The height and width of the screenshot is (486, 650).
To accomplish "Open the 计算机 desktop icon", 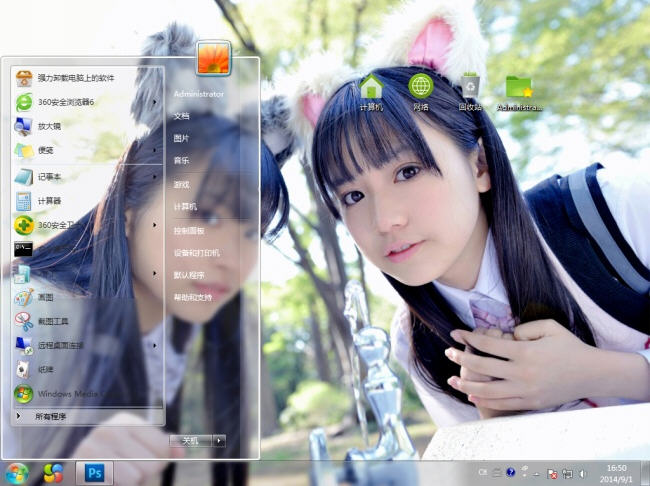I will click(371, 91).
